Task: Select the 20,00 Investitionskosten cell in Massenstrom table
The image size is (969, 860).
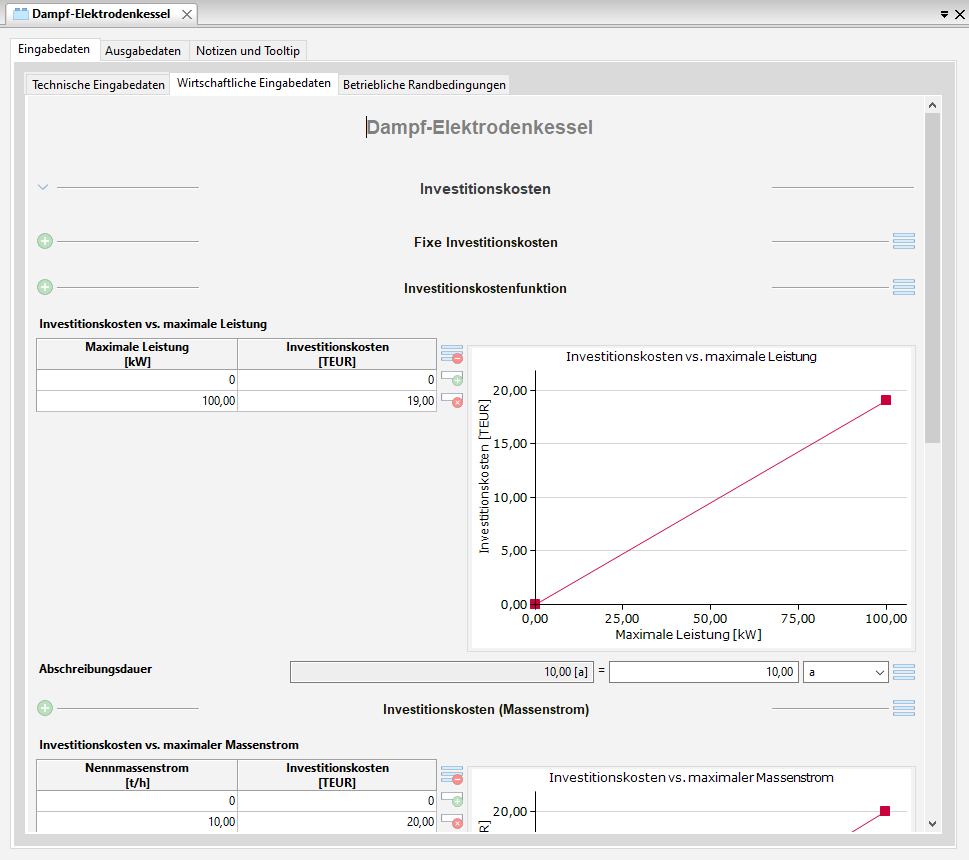Action: tap(337, 822)
